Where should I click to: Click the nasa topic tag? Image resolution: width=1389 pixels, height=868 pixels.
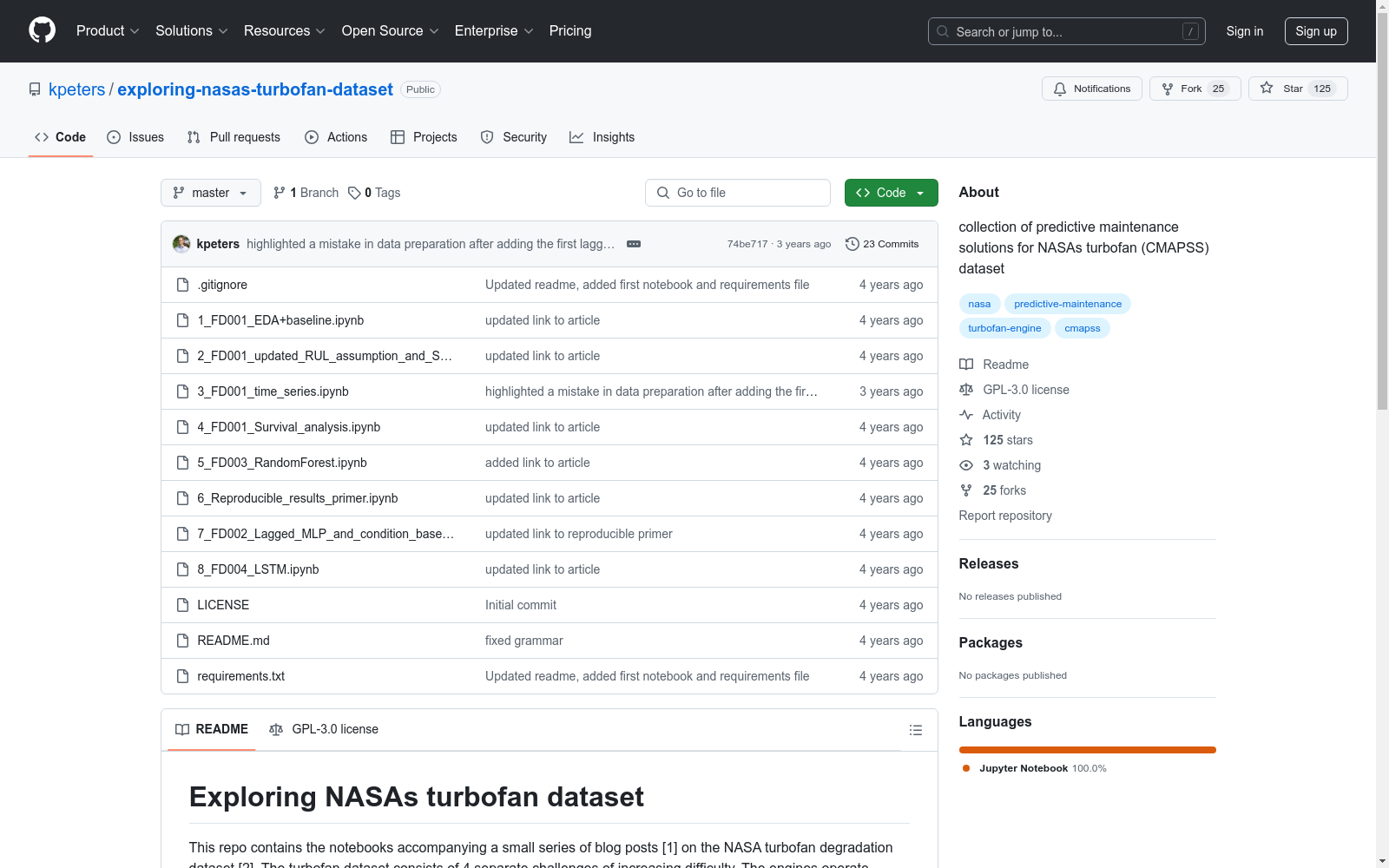coord(979,304)
